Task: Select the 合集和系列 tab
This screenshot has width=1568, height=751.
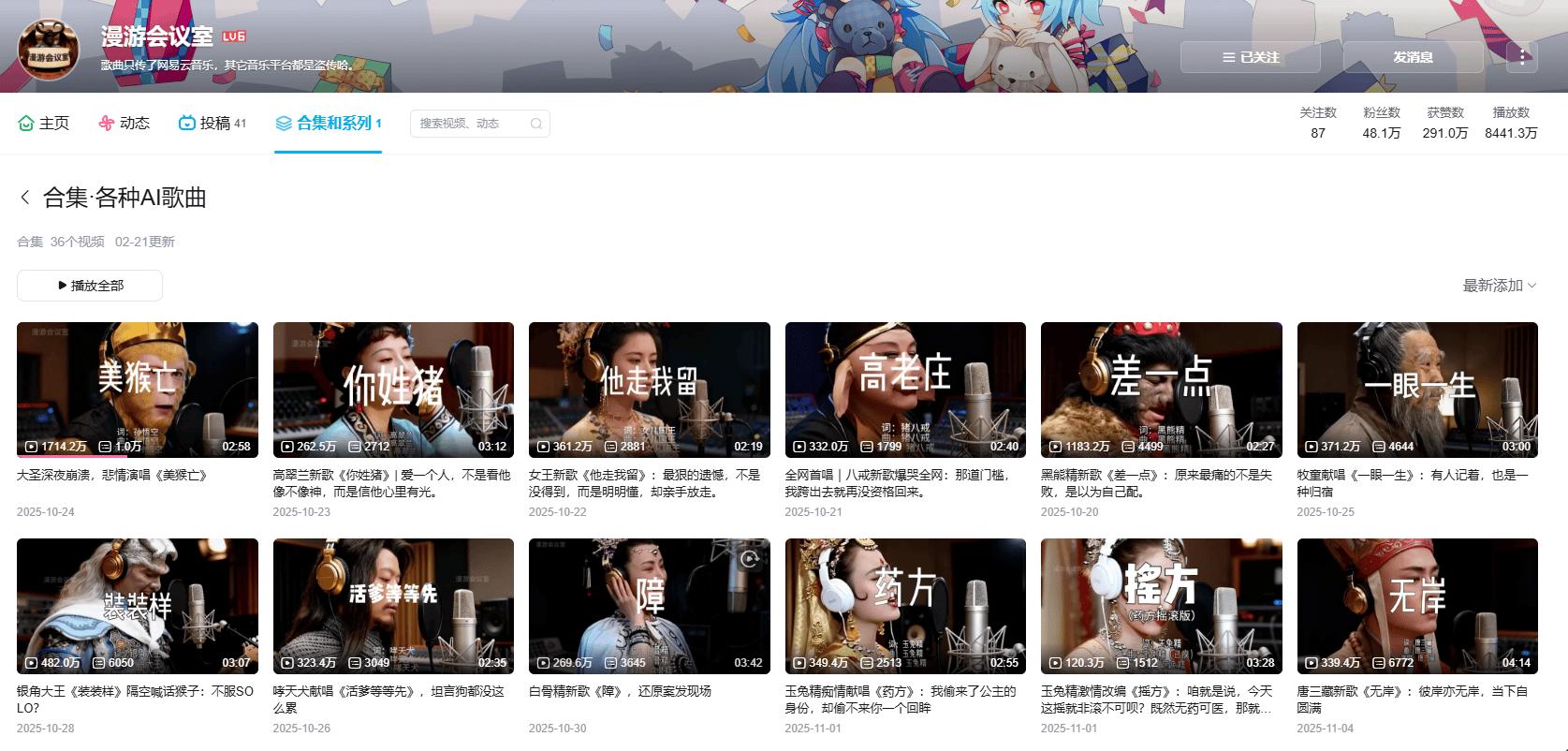Action: click(x=328, y=124)
